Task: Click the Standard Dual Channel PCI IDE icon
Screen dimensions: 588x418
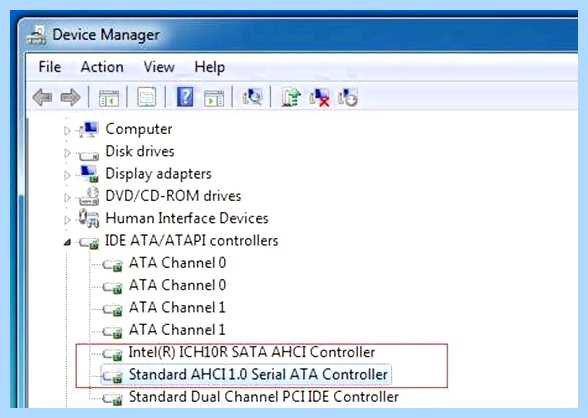Action: click(112, 399)
